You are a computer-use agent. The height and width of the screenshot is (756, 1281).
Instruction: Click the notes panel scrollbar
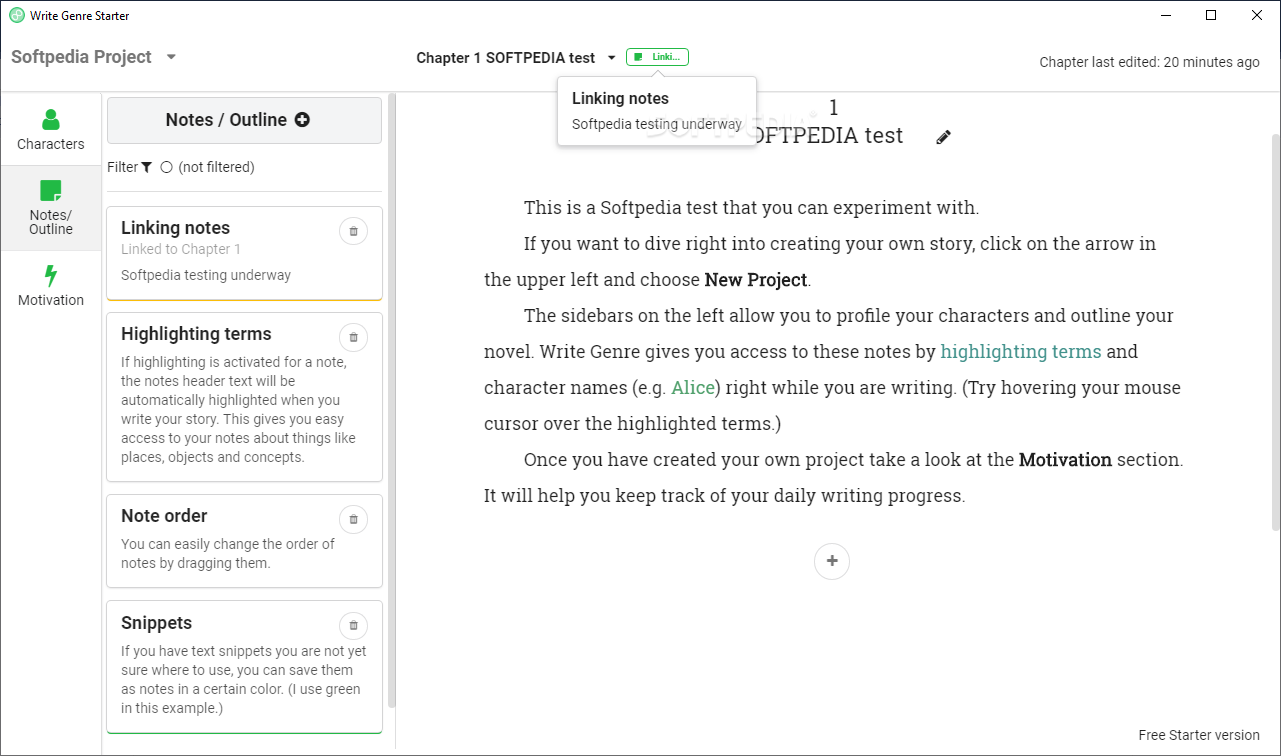(x=392, y=400)
